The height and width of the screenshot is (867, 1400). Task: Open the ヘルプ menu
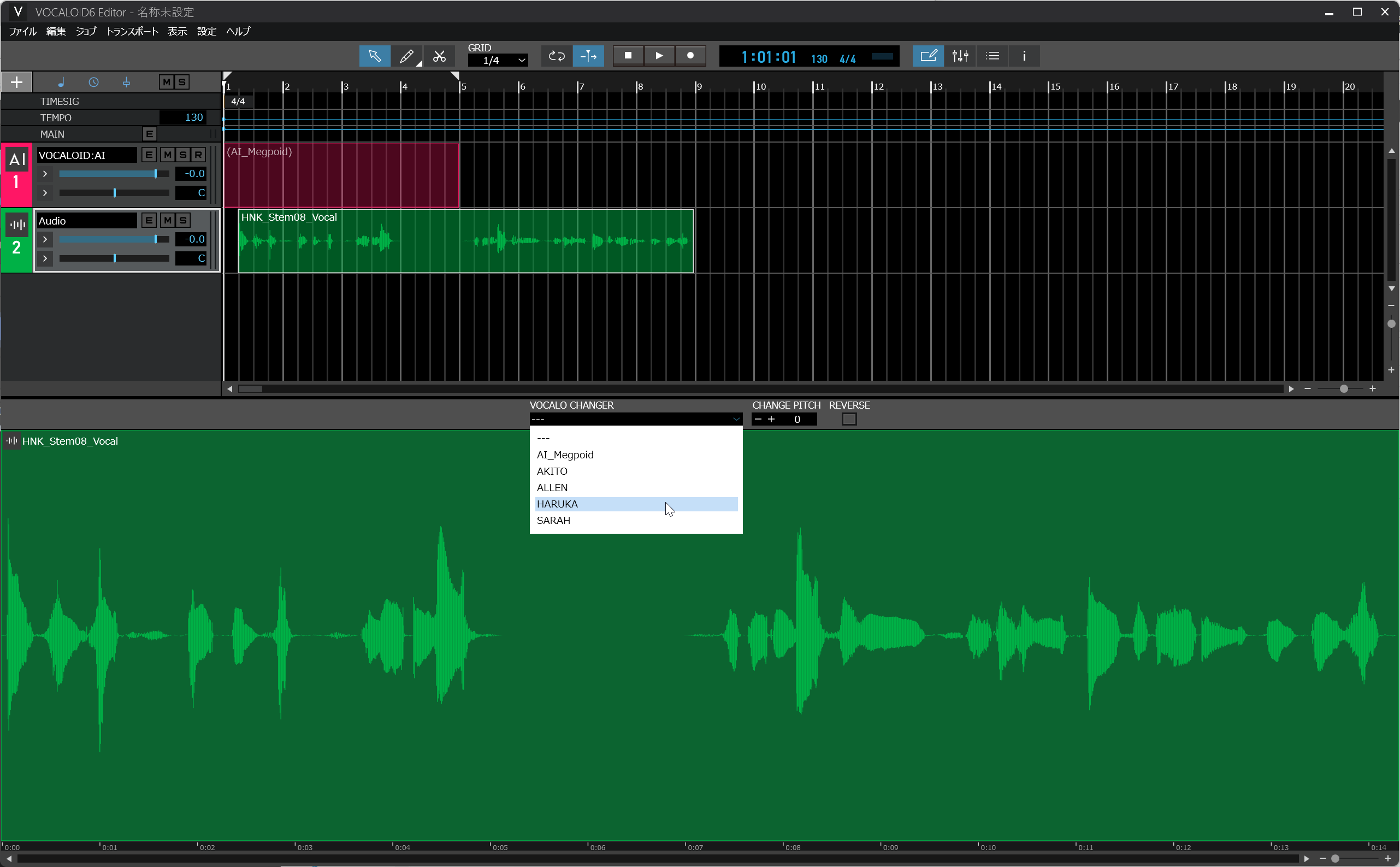pyautogui.click(x=238, y=32)
